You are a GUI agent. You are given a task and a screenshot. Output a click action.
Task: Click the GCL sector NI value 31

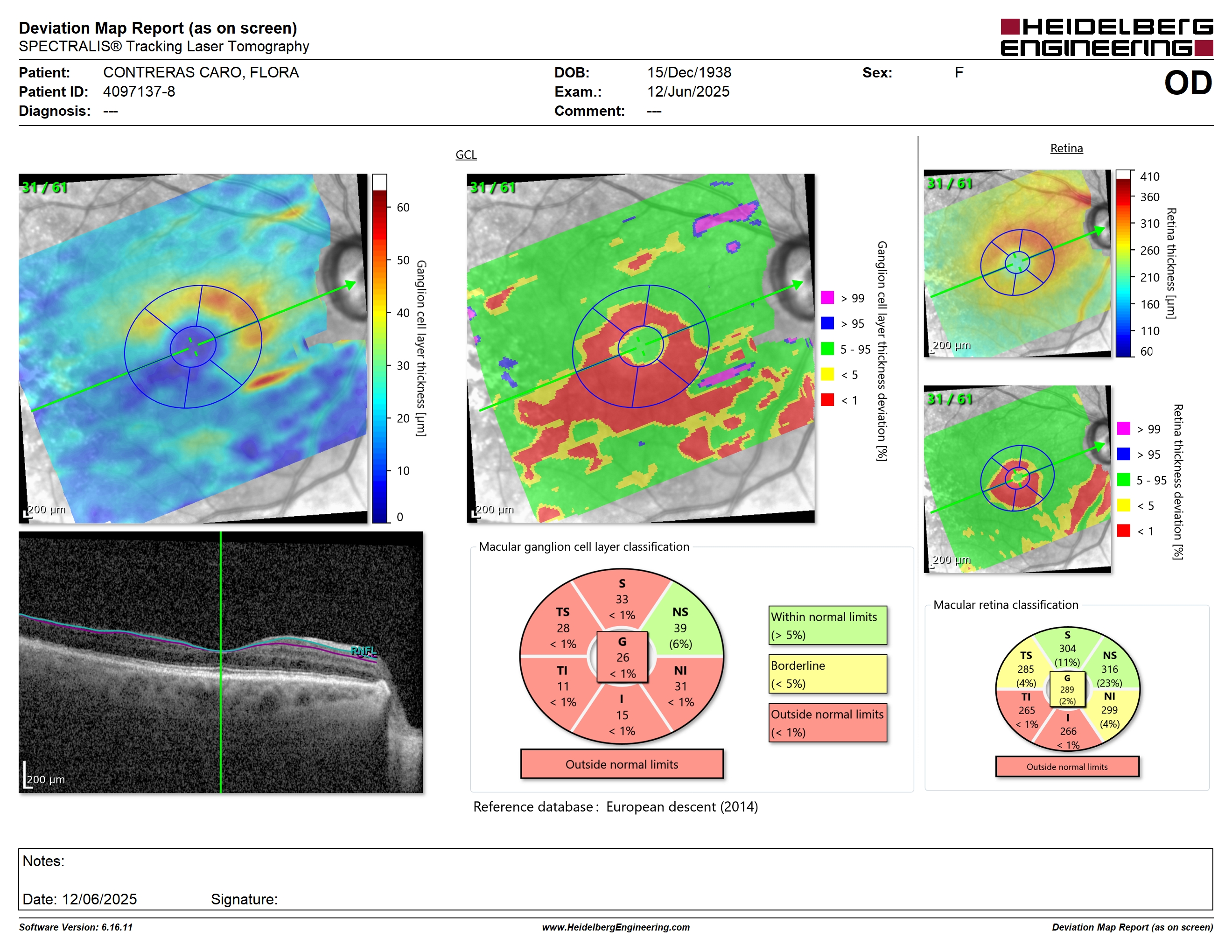680,686
